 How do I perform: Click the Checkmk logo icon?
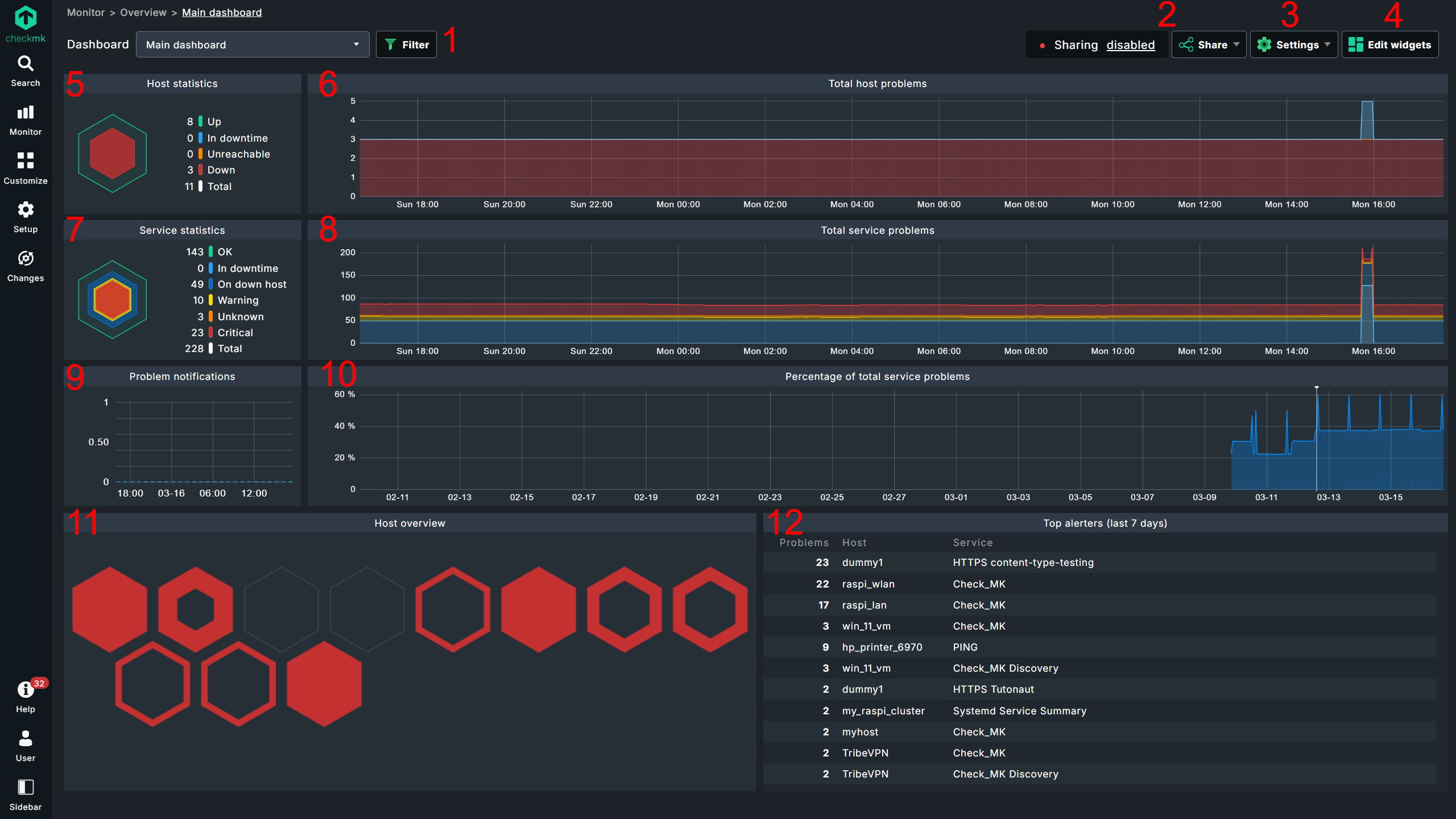tap(26, 19)
